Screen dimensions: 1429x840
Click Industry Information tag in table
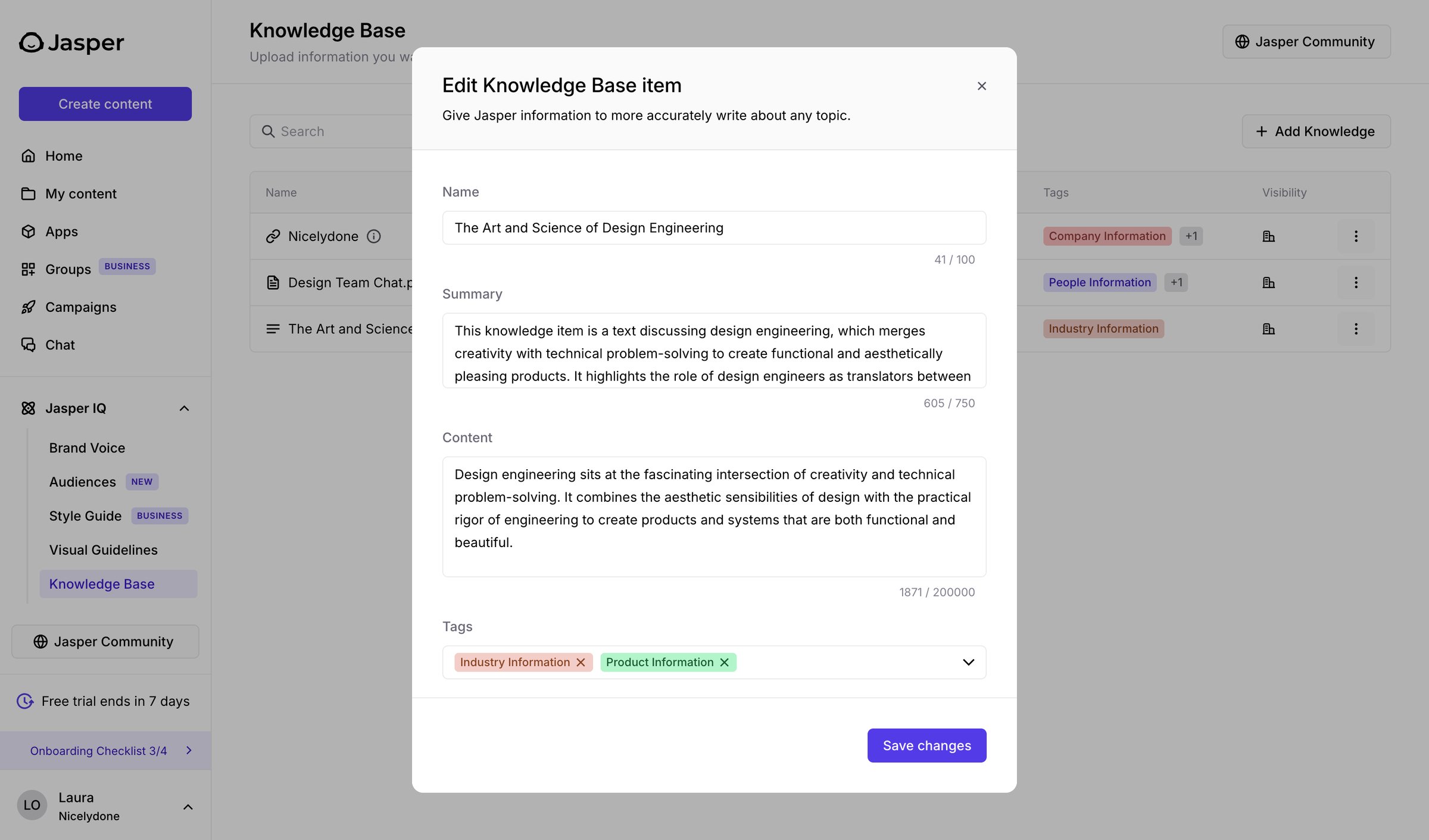tap(1103, 329)
